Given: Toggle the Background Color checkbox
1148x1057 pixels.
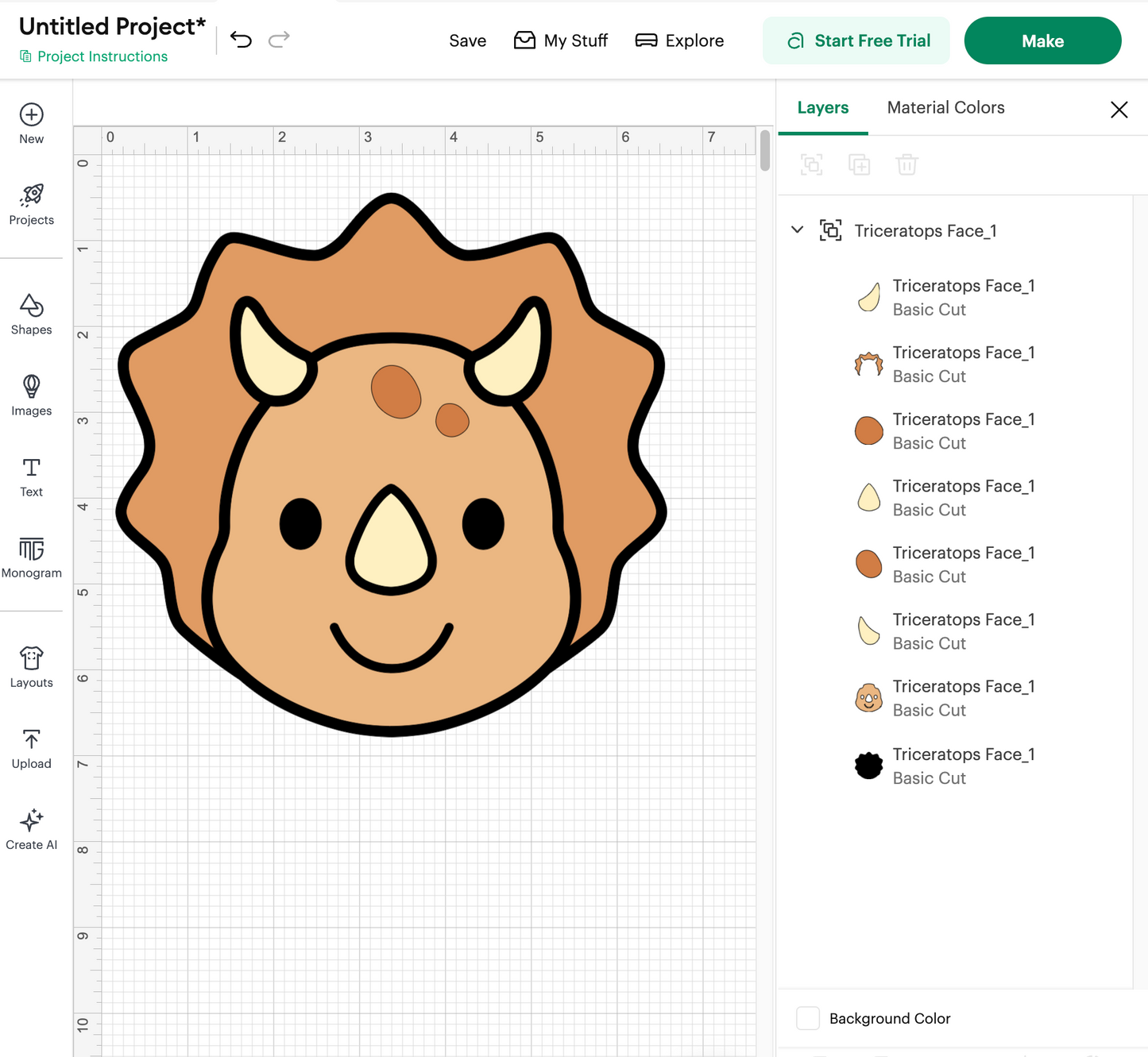Looking at the screenshot, I should tap(808, 1018).
